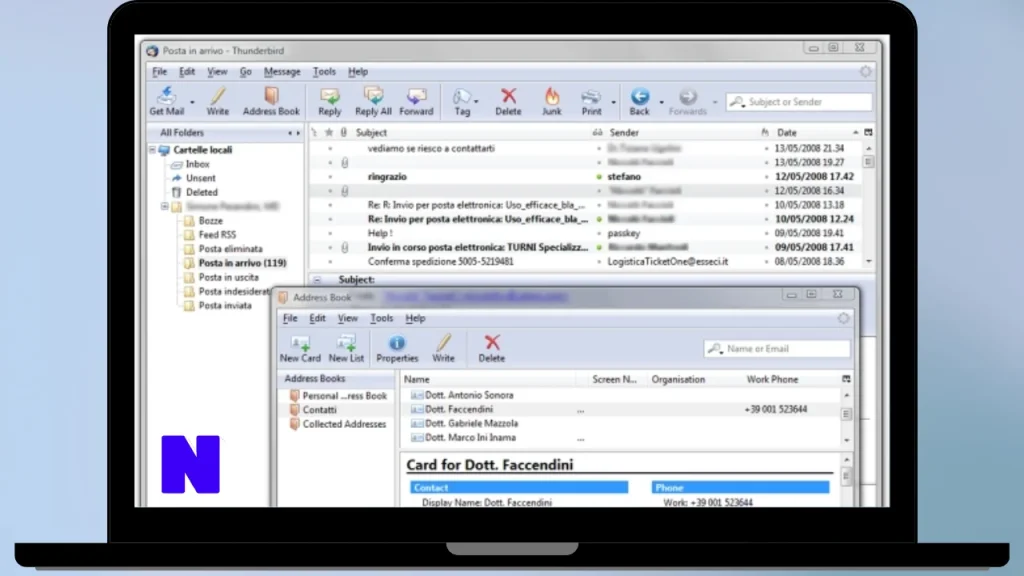Click Write in Address Book toolbar
The image size is (1024, 576).
click(443, 349)
